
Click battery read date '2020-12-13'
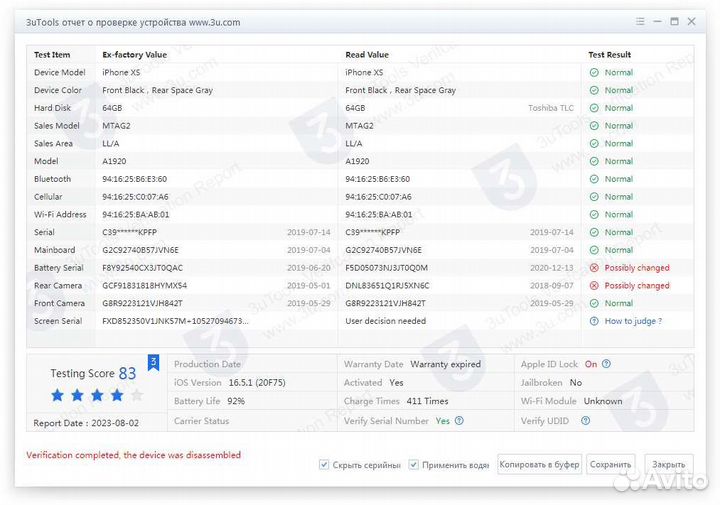pos(551,268)
